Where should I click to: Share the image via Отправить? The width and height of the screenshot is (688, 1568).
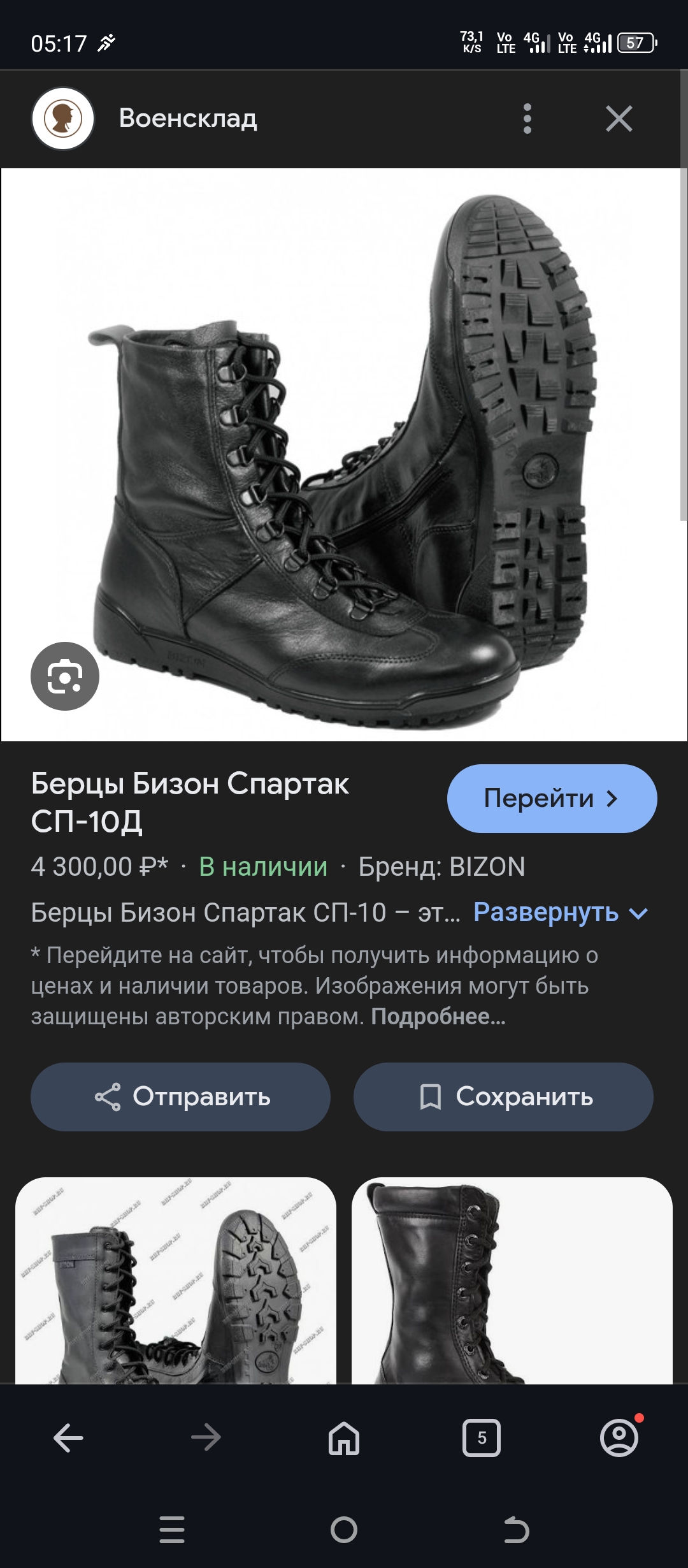pos(180,1097)
